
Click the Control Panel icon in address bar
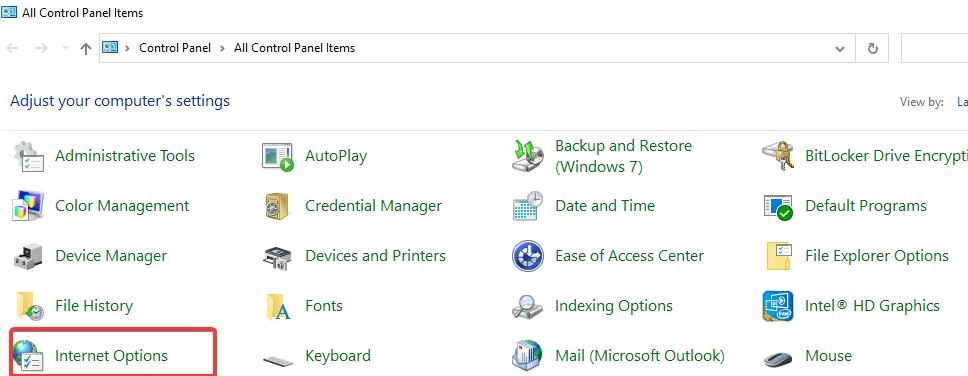coord(110,48)
